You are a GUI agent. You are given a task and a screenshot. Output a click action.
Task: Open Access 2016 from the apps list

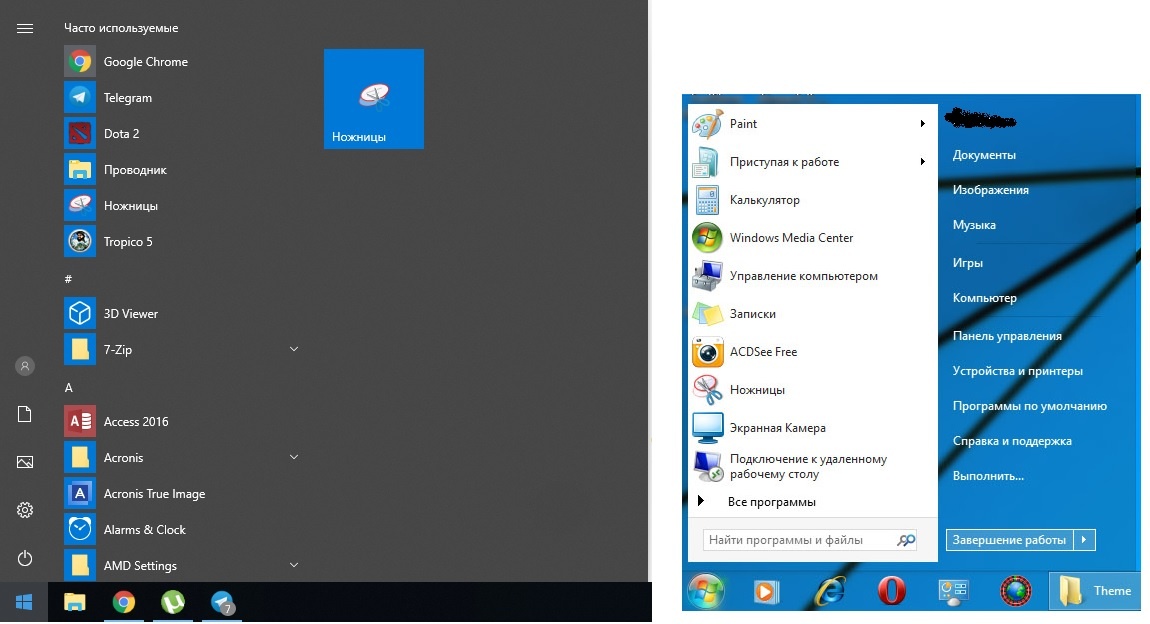coord(135,421)
